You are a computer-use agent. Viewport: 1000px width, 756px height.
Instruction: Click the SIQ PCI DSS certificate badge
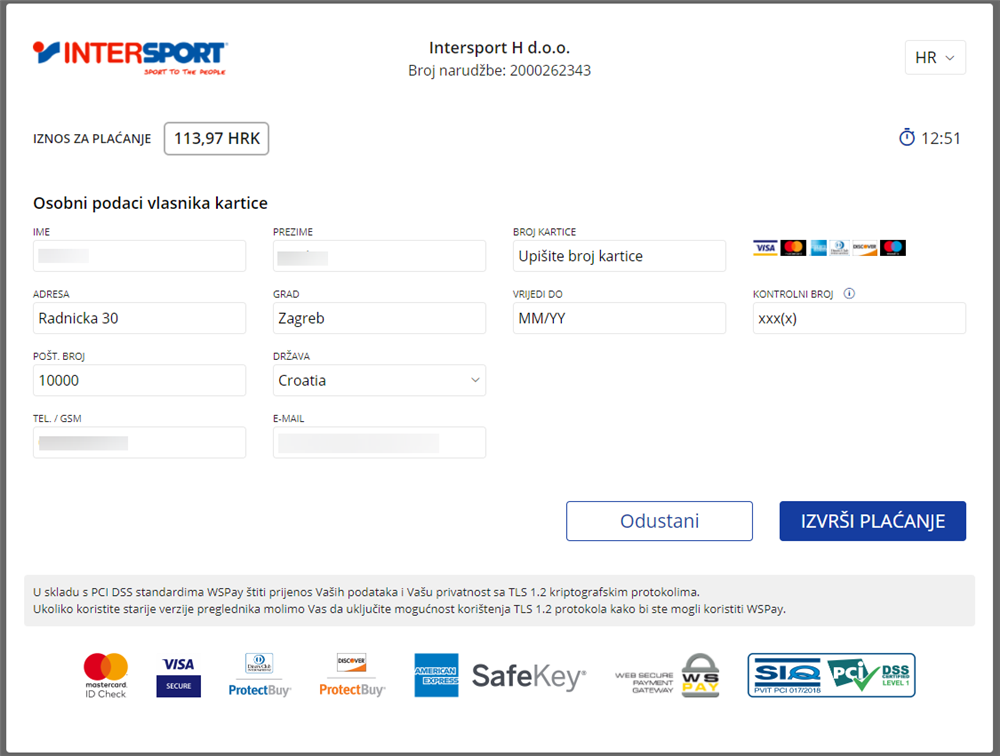coord(832,675)
